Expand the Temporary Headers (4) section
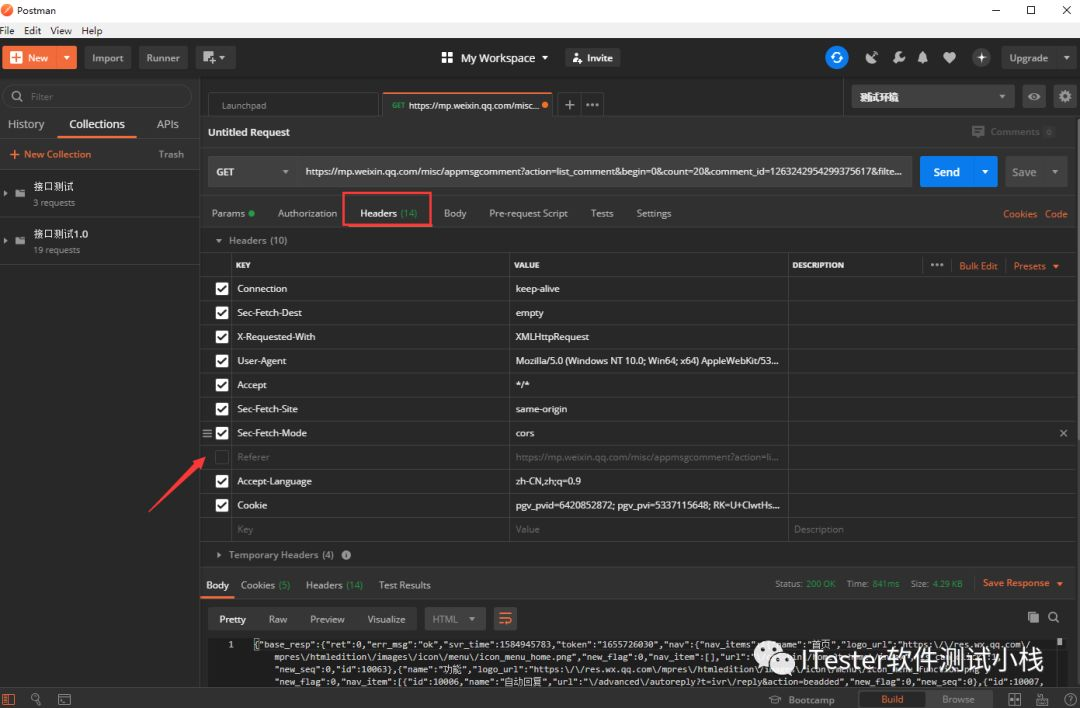Screen dimensions: 1080x708 (x=218, y=555)
